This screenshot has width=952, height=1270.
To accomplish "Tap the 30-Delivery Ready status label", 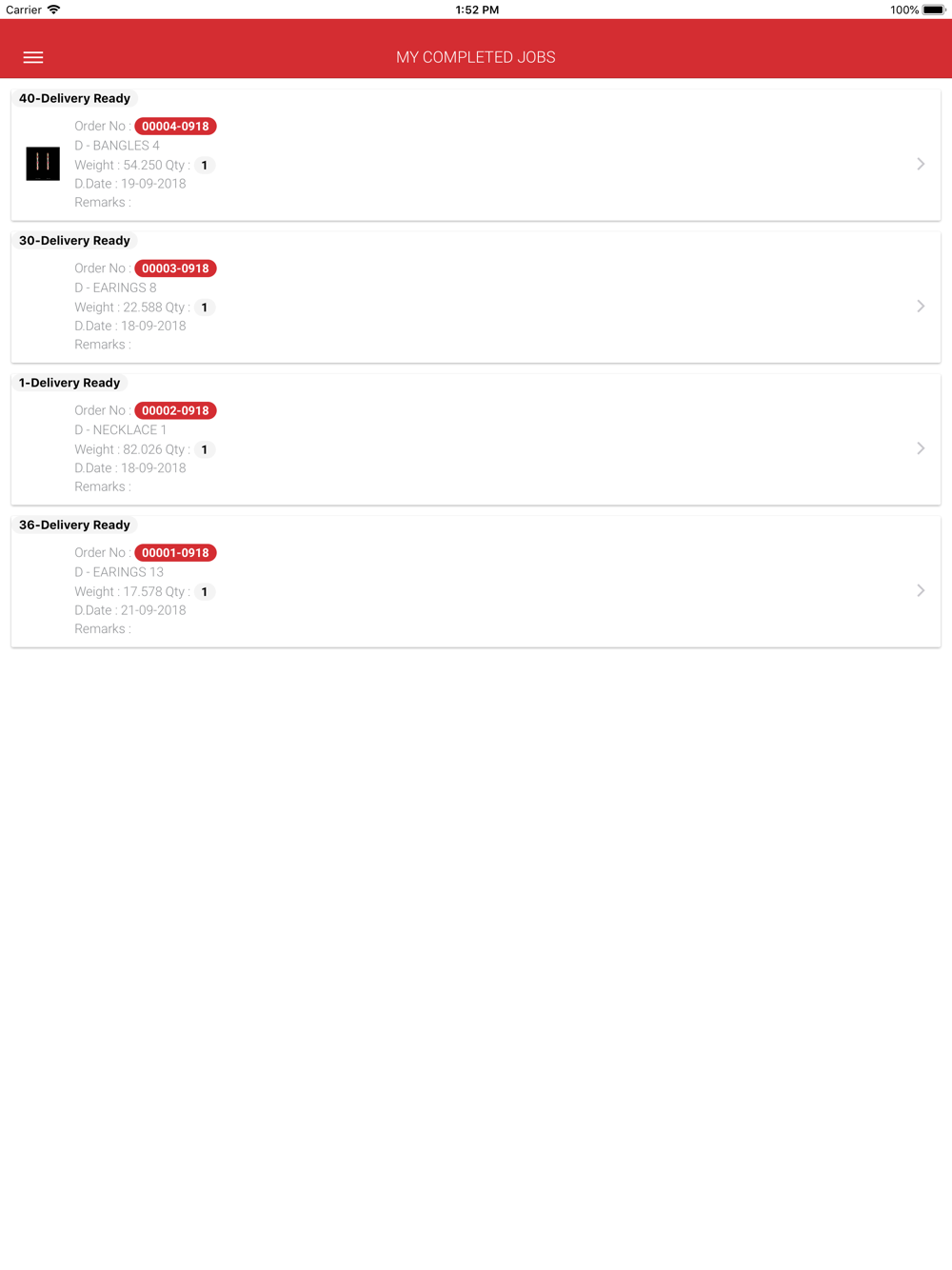I will (74, 240).
